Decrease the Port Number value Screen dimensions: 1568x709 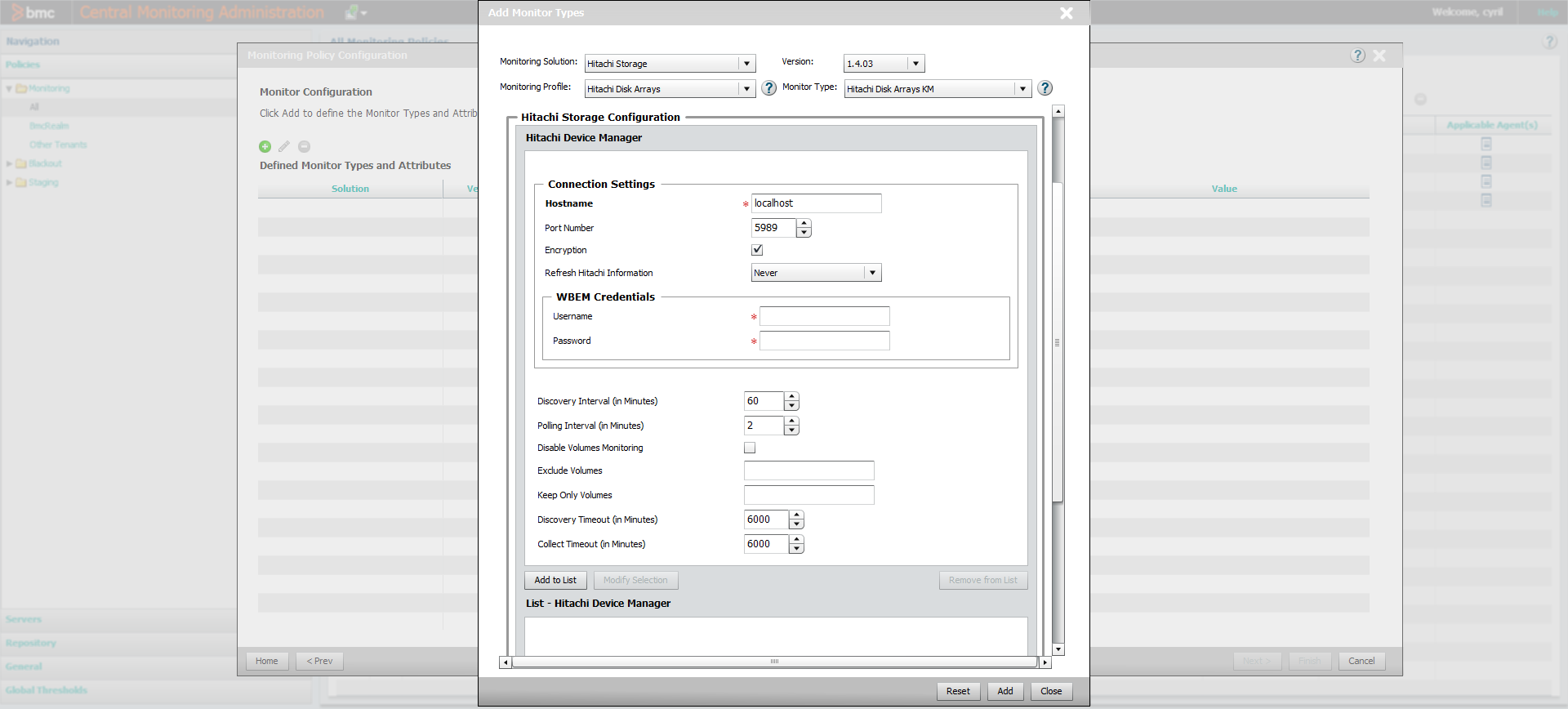(x=804, y=233)
